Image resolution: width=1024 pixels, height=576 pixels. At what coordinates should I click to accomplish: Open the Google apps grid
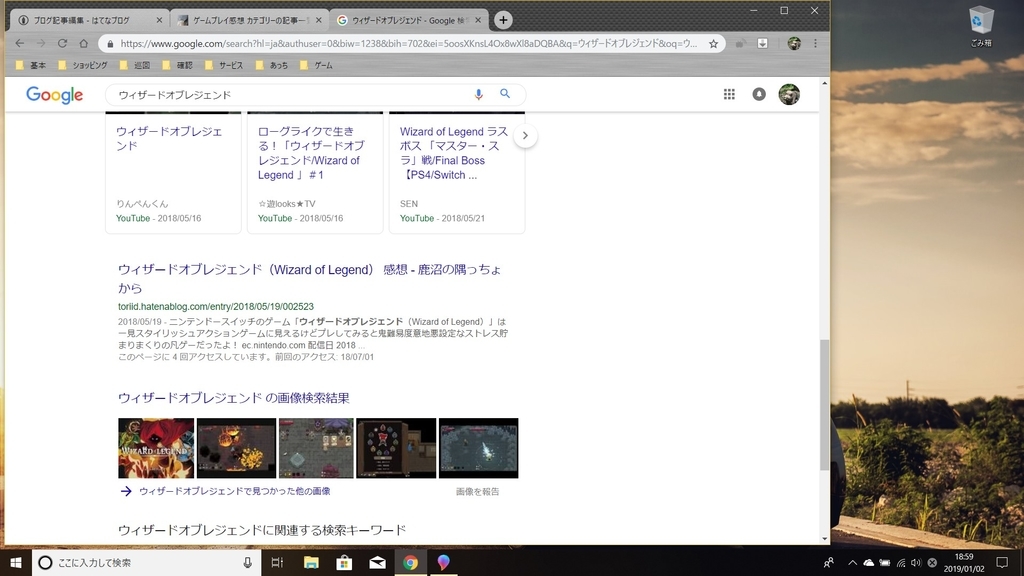tap(729, 94)
